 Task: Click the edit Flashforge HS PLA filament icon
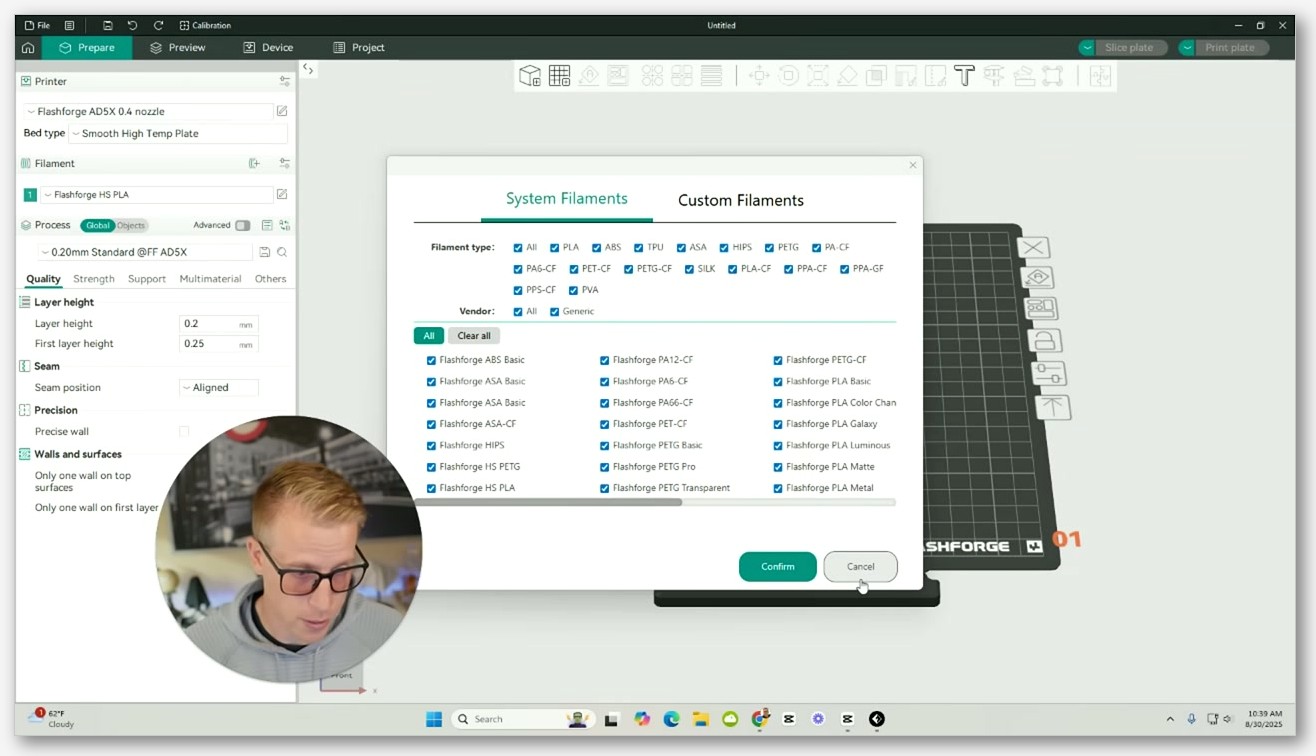tap(282, 194)
